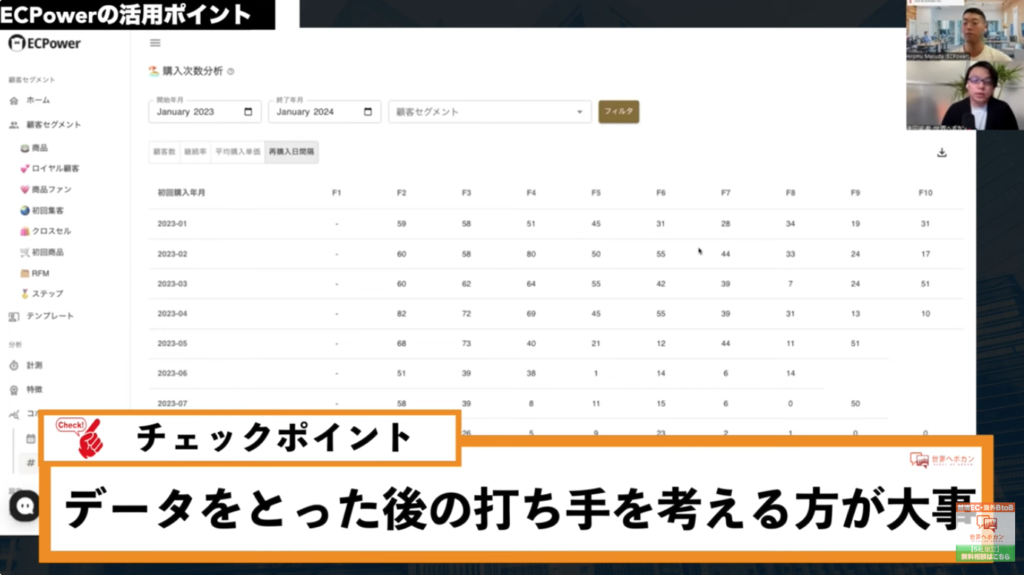1024x575 pixels.
Task: Open the 計測 stopwatch item under 分析
Action: (26, 366)
